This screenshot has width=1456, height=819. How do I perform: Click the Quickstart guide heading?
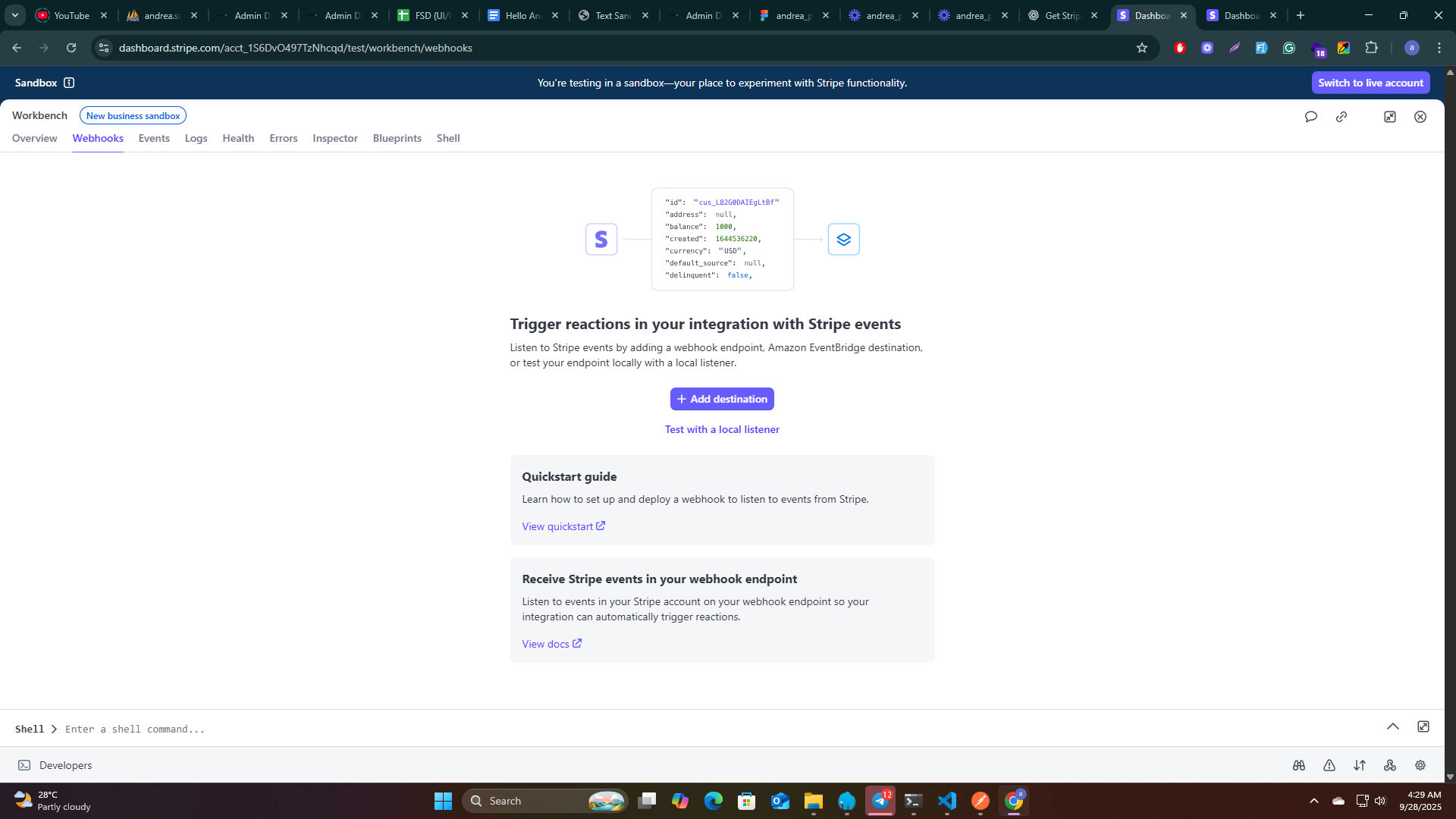(x=570, y=476)
